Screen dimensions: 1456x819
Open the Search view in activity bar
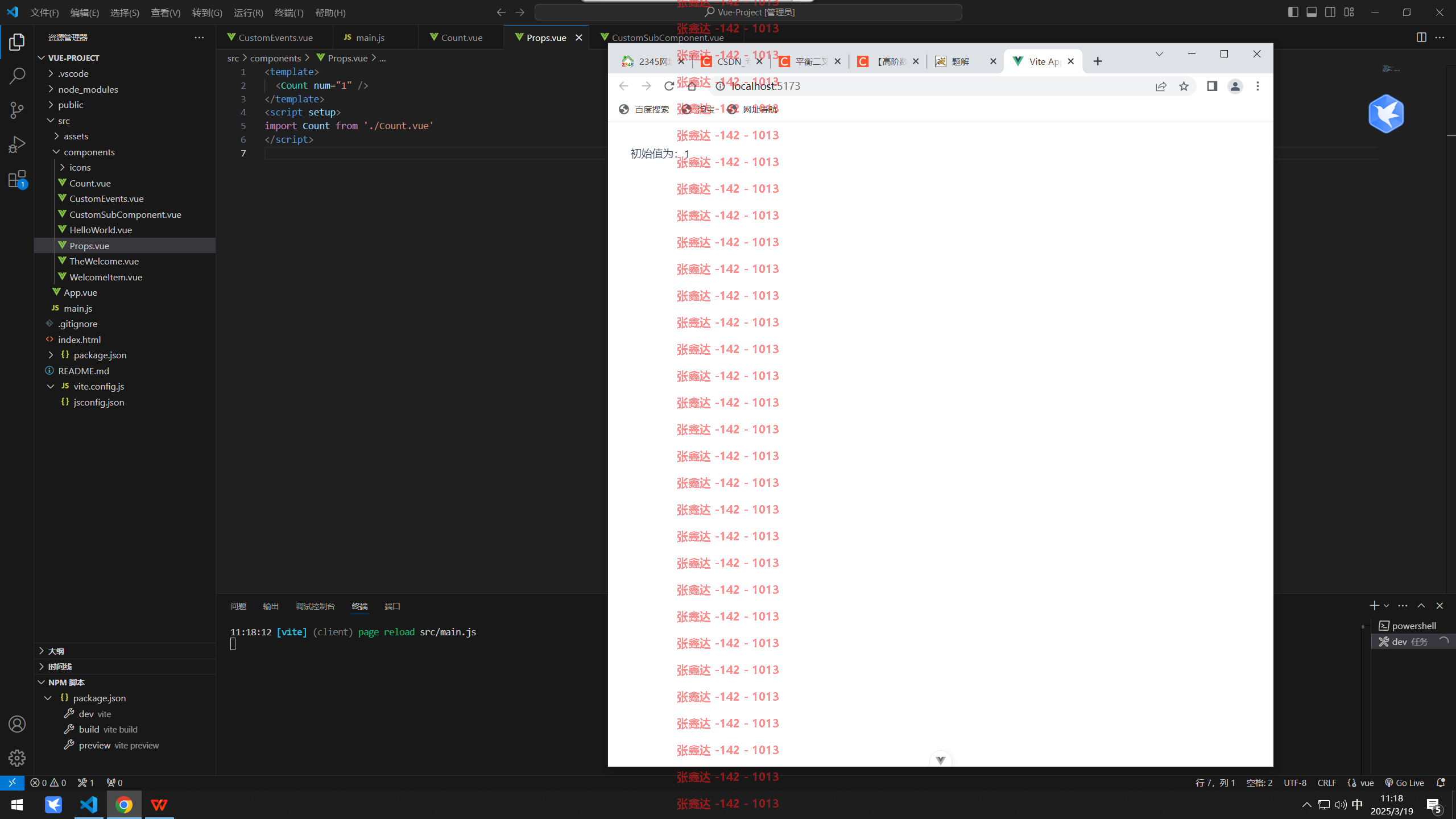click(17, 76)
